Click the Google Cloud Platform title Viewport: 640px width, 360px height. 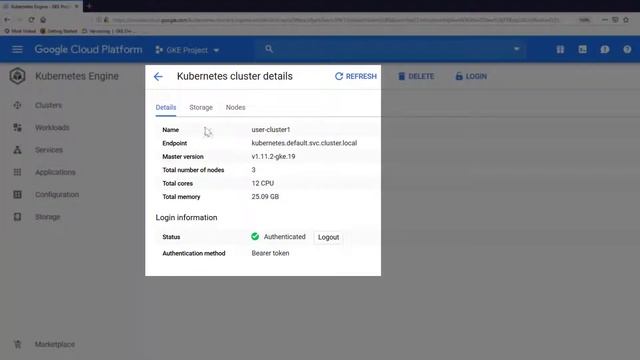click(89, 49)
